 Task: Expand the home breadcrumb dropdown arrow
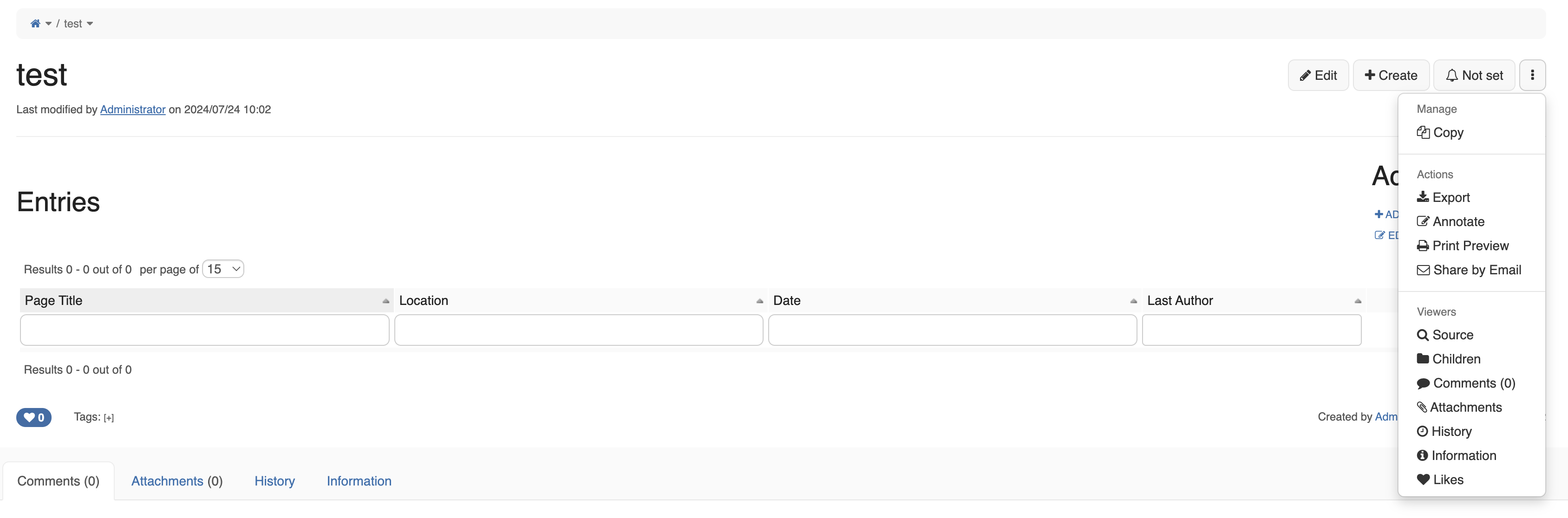[x=49, y=24]
